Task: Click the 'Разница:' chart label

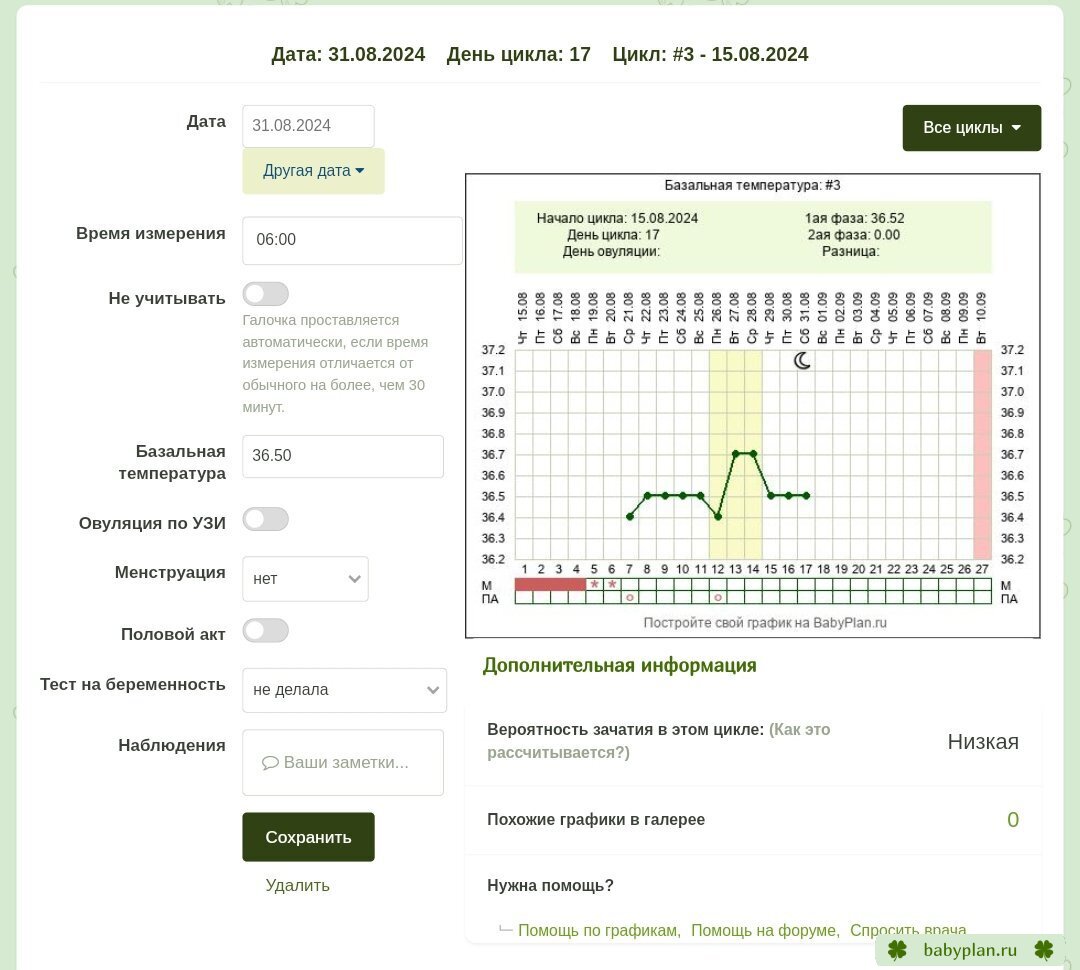Action: pos(851,251)
